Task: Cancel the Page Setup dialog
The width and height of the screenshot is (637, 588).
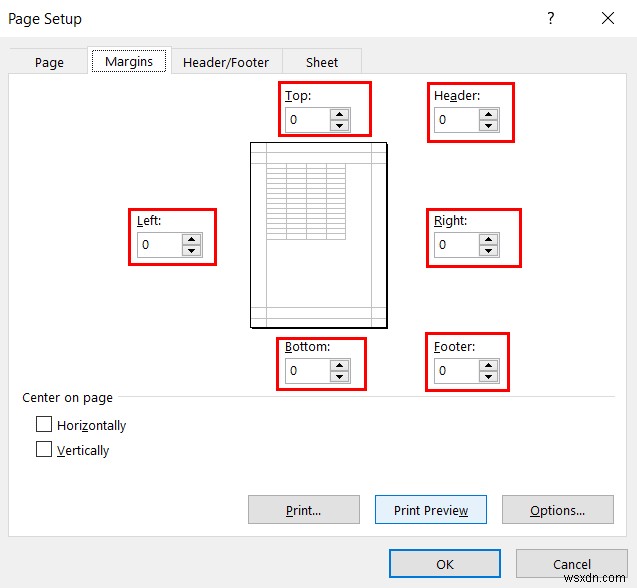Action: tap(572, 564)
